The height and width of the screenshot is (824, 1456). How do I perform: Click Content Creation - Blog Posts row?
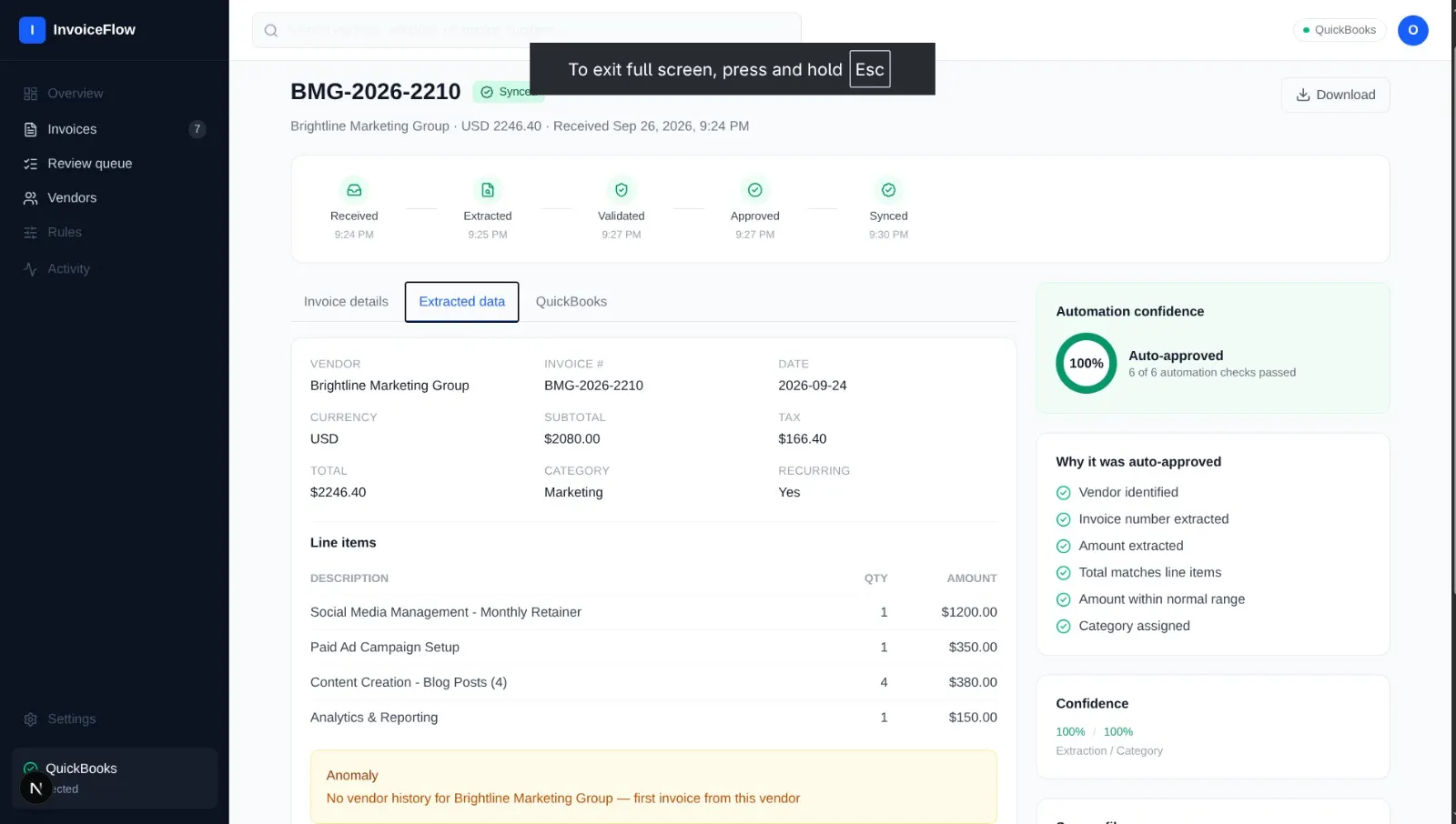653,682
